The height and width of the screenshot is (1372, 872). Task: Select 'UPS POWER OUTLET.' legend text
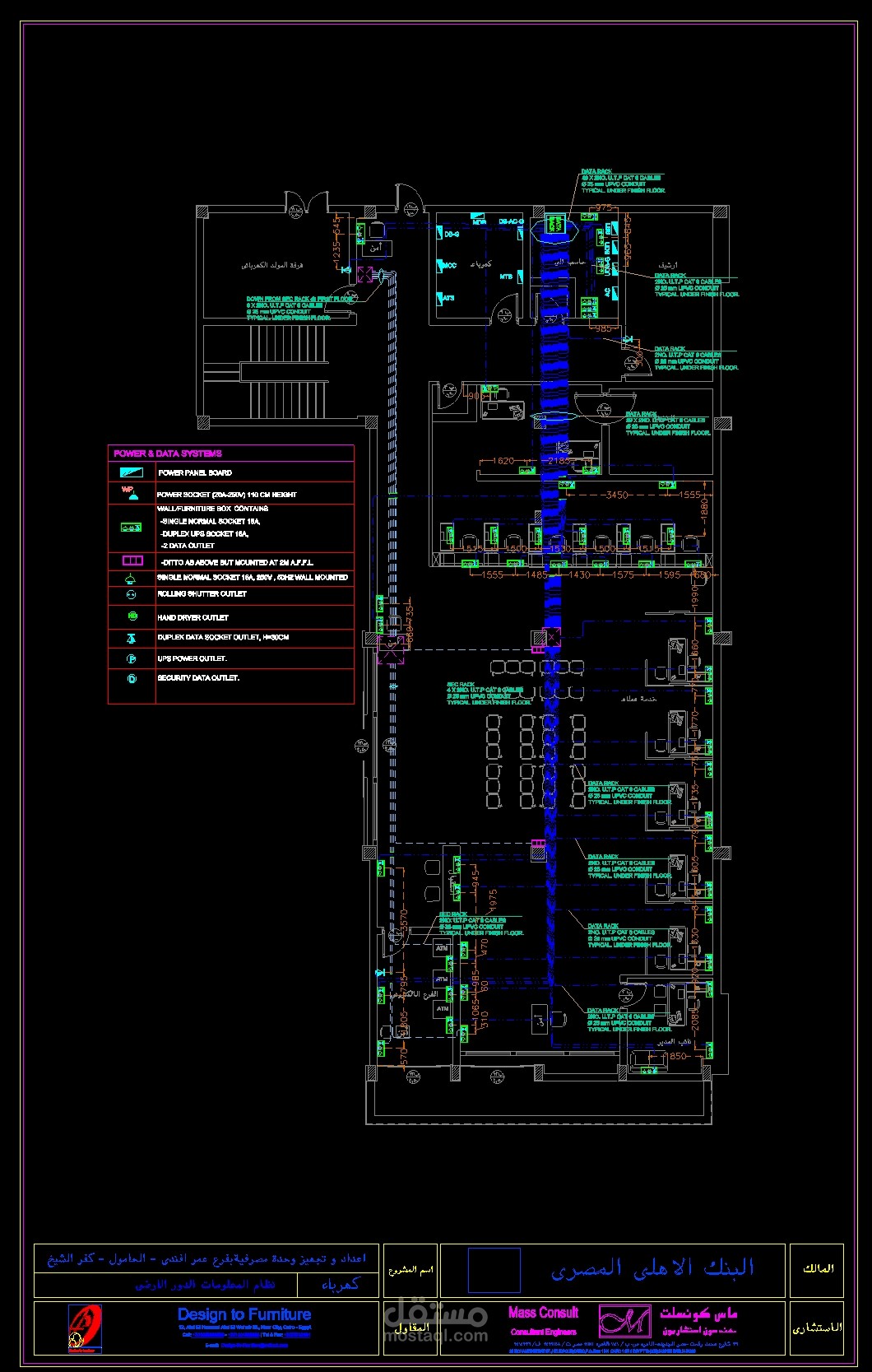click(x=192, y=659)
